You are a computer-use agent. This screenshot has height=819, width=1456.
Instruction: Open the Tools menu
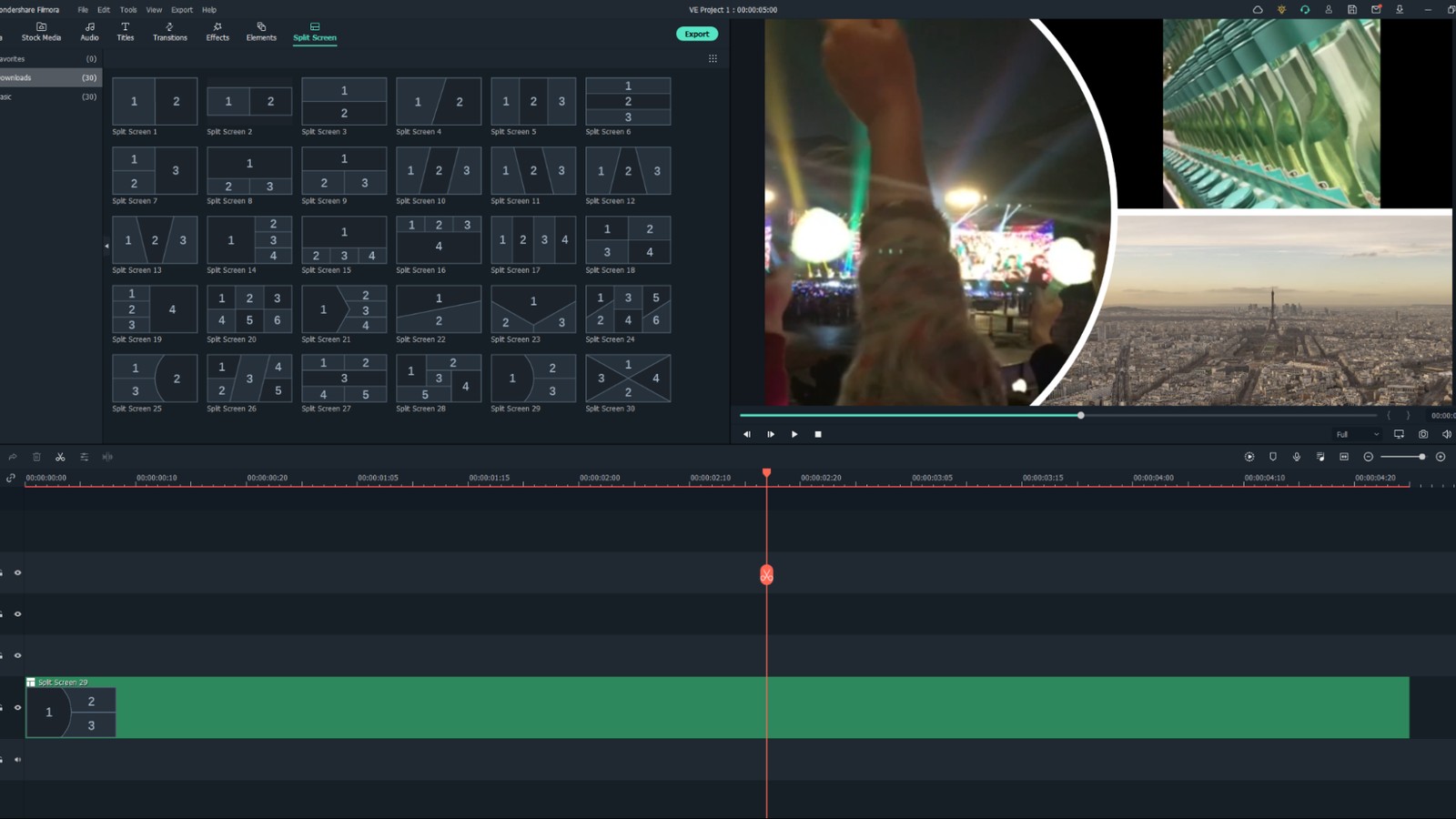[x=128, y=10]
